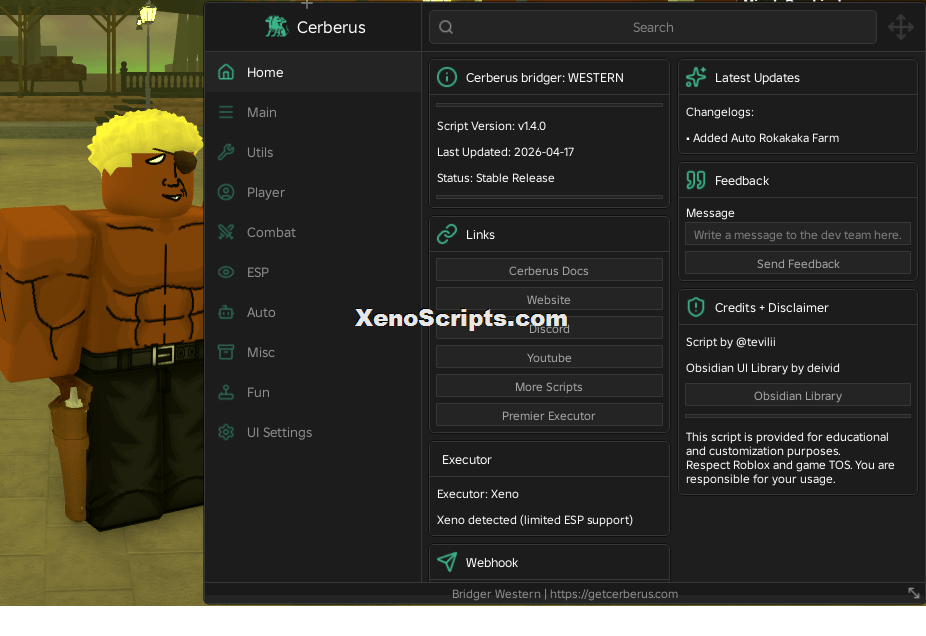Click 'Obsidian UI Library by deivid' text
Viewport: 926px width, 636px height.
pos(762,368)
